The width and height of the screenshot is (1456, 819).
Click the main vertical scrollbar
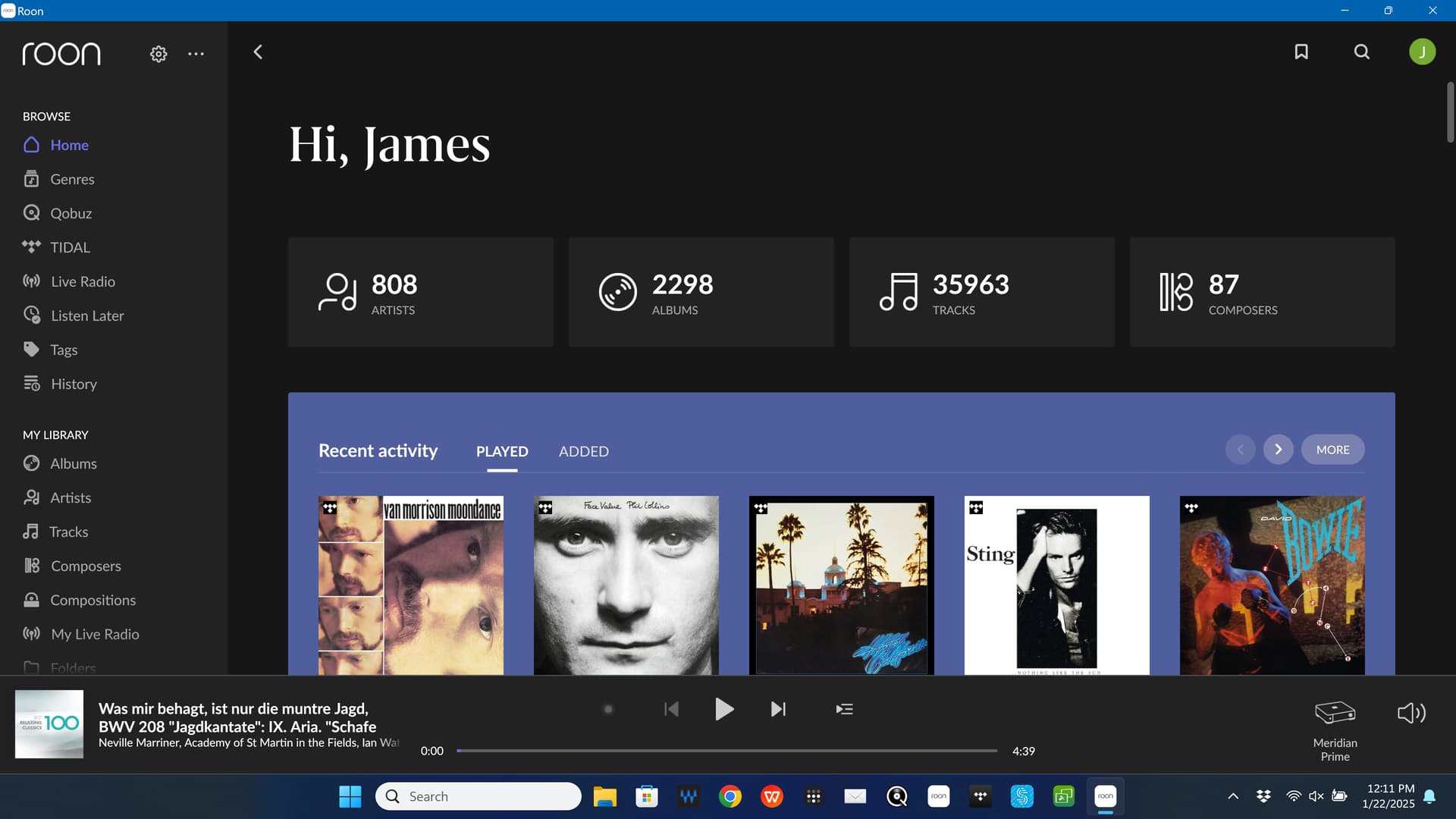[1450, 112]
